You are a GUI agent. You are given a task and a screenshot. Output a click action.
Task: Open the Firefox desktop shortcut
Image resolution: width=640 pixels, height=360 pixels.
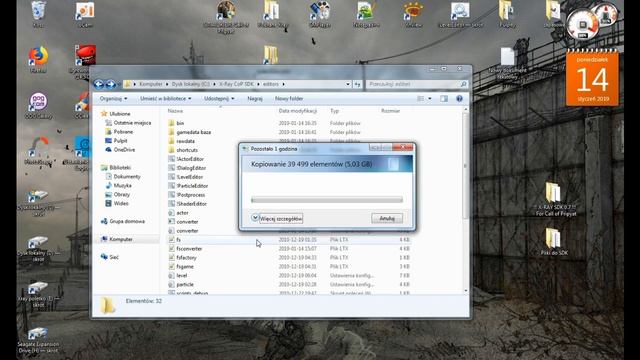[38, 60]
